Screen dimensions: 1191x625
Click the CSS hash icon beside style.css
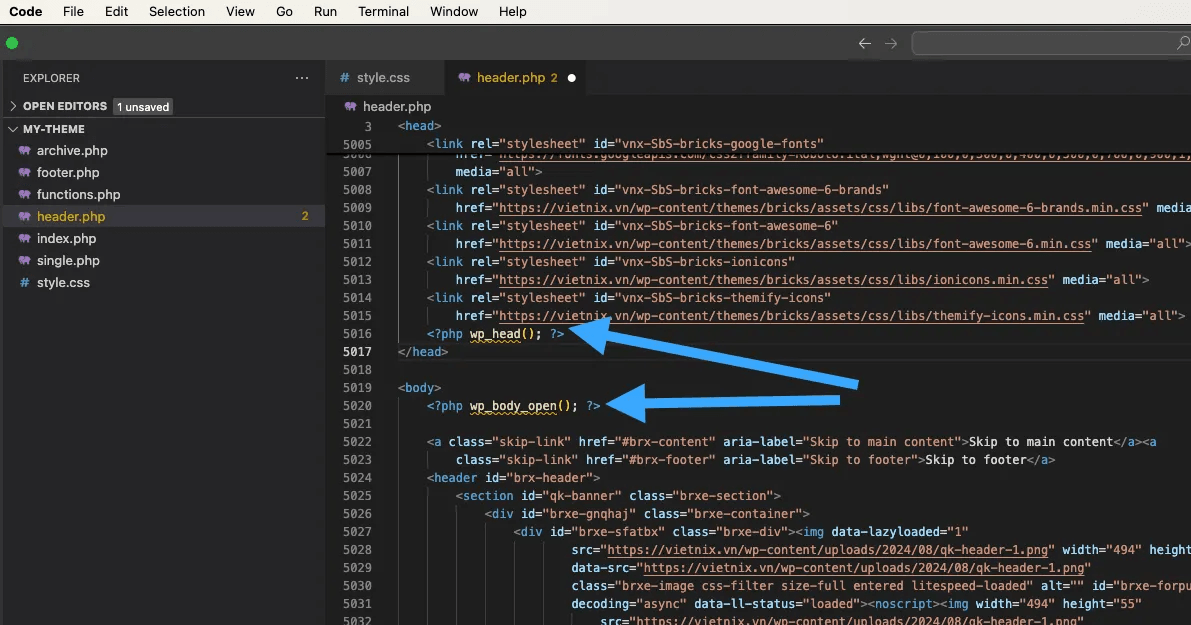24,283
